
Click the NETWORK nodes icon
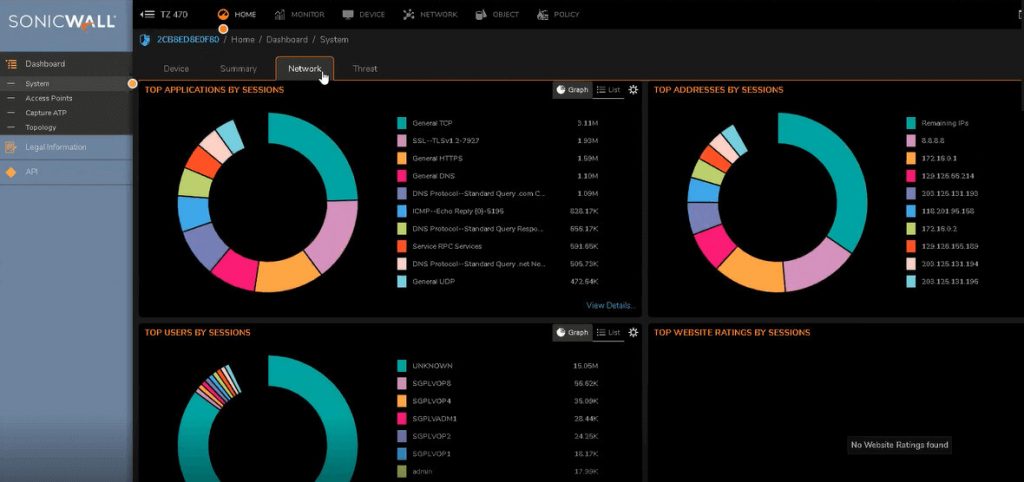click(x=409, y=14)
